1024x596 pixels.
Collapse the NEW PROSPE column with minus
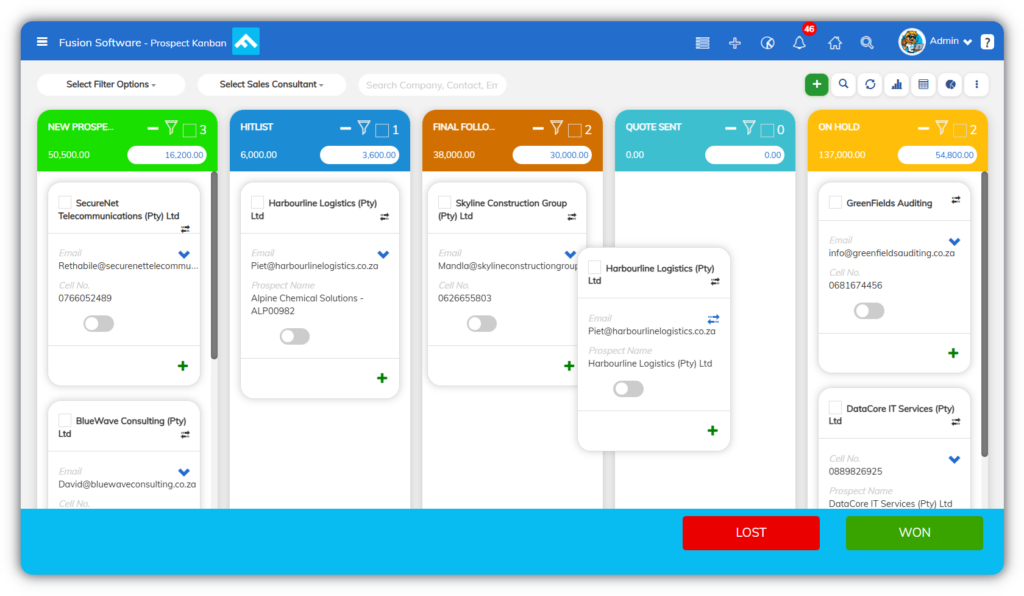click(153, 129)
